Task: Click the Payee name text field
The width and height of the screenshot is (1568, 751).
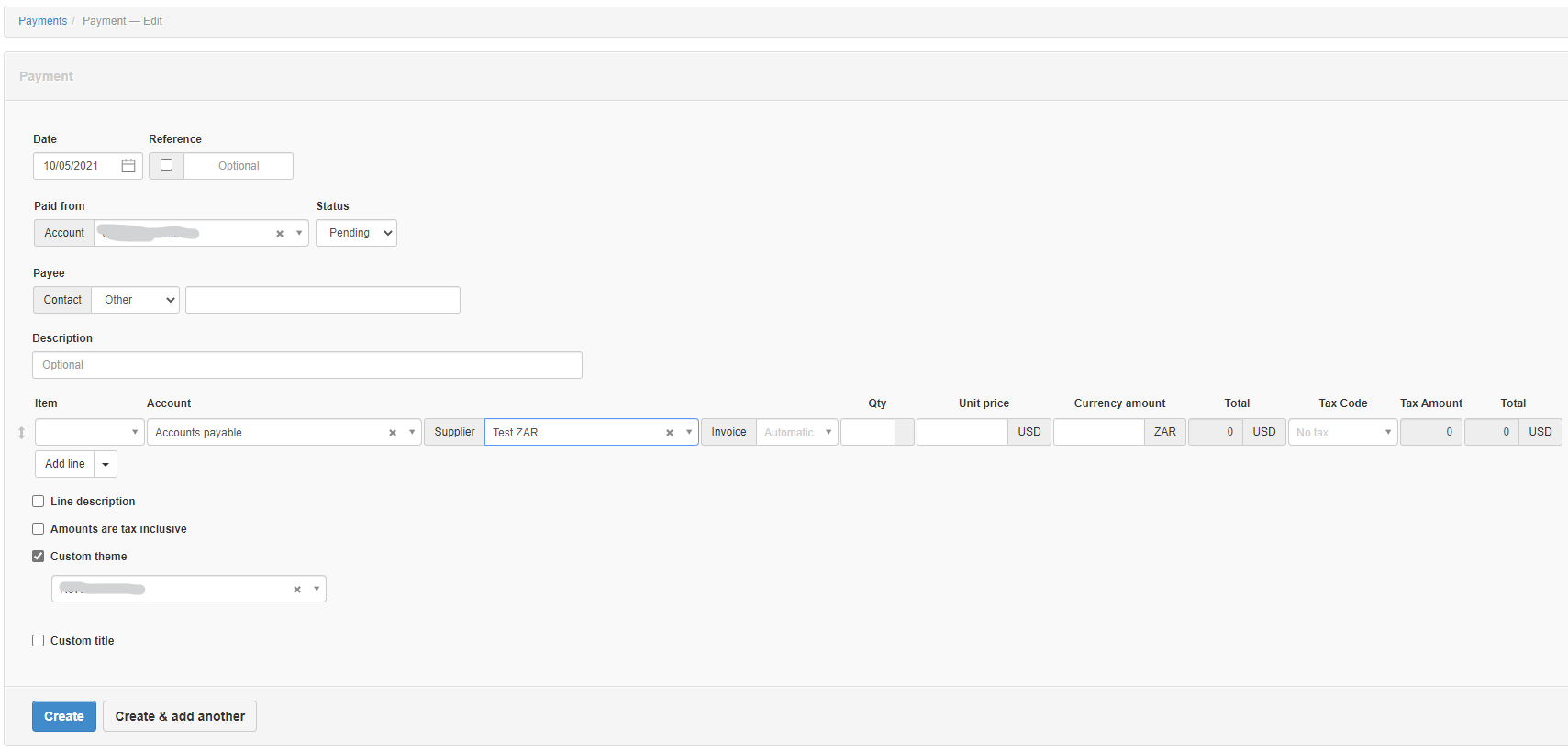Action: pyautogui.click(x=323, y=300)
